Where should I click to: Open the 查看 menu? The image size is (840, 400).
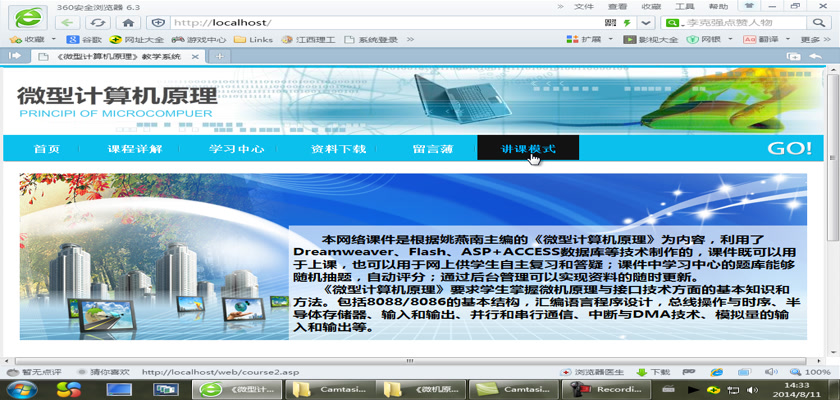coord(617,6)
